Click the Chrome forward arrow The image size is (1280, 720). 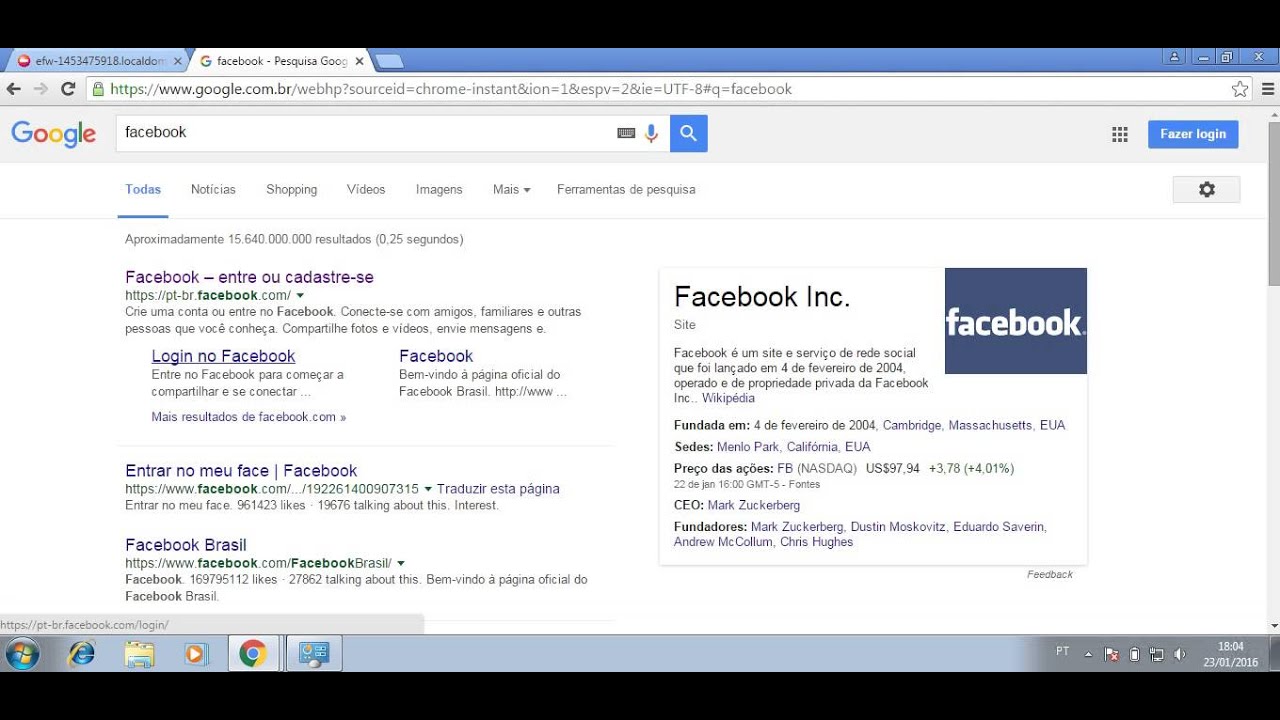pos(41,89)
